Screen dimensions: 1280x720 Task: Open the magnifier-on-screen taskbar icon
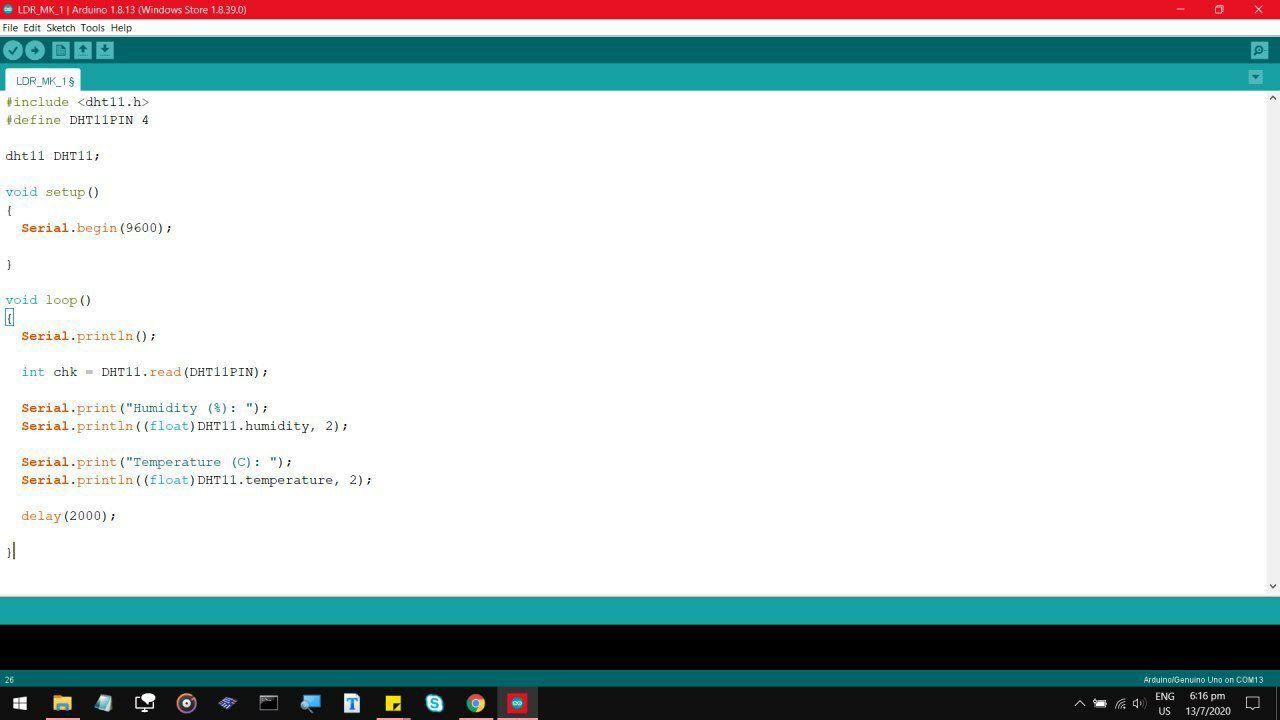pyautogui.click(x=310, y=704)
